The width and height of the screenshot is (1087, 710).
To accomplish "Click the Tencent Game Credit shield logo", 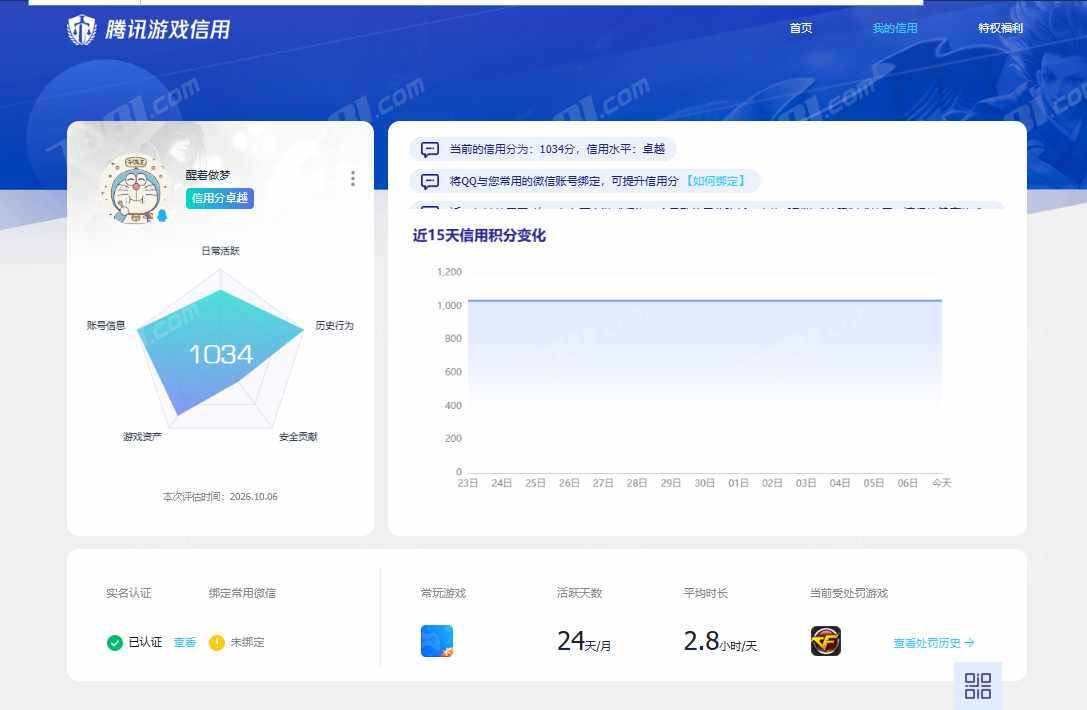I will (82, 29).
